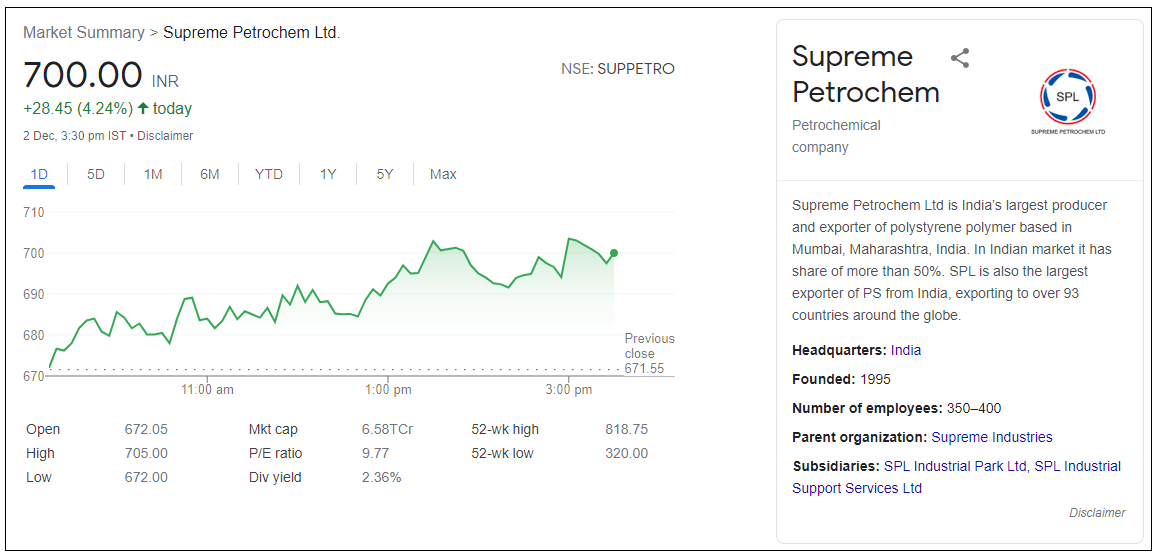Click the Number of employees: 350–400 row
The width and height of the screenshot is (1160, 560).
tap(897, 408)
